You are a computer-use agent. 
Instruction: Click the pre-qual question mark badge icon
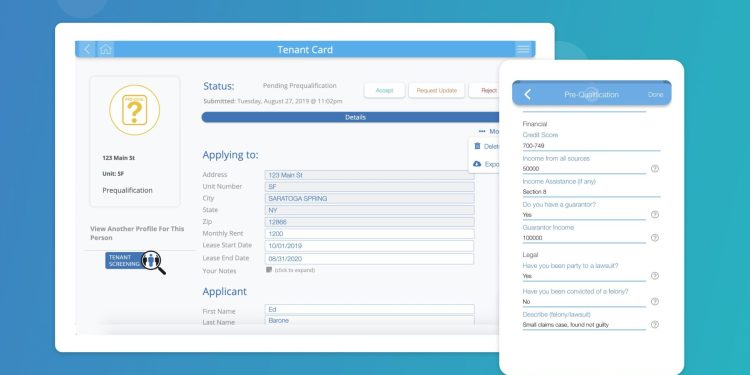(x=134, y=110)
